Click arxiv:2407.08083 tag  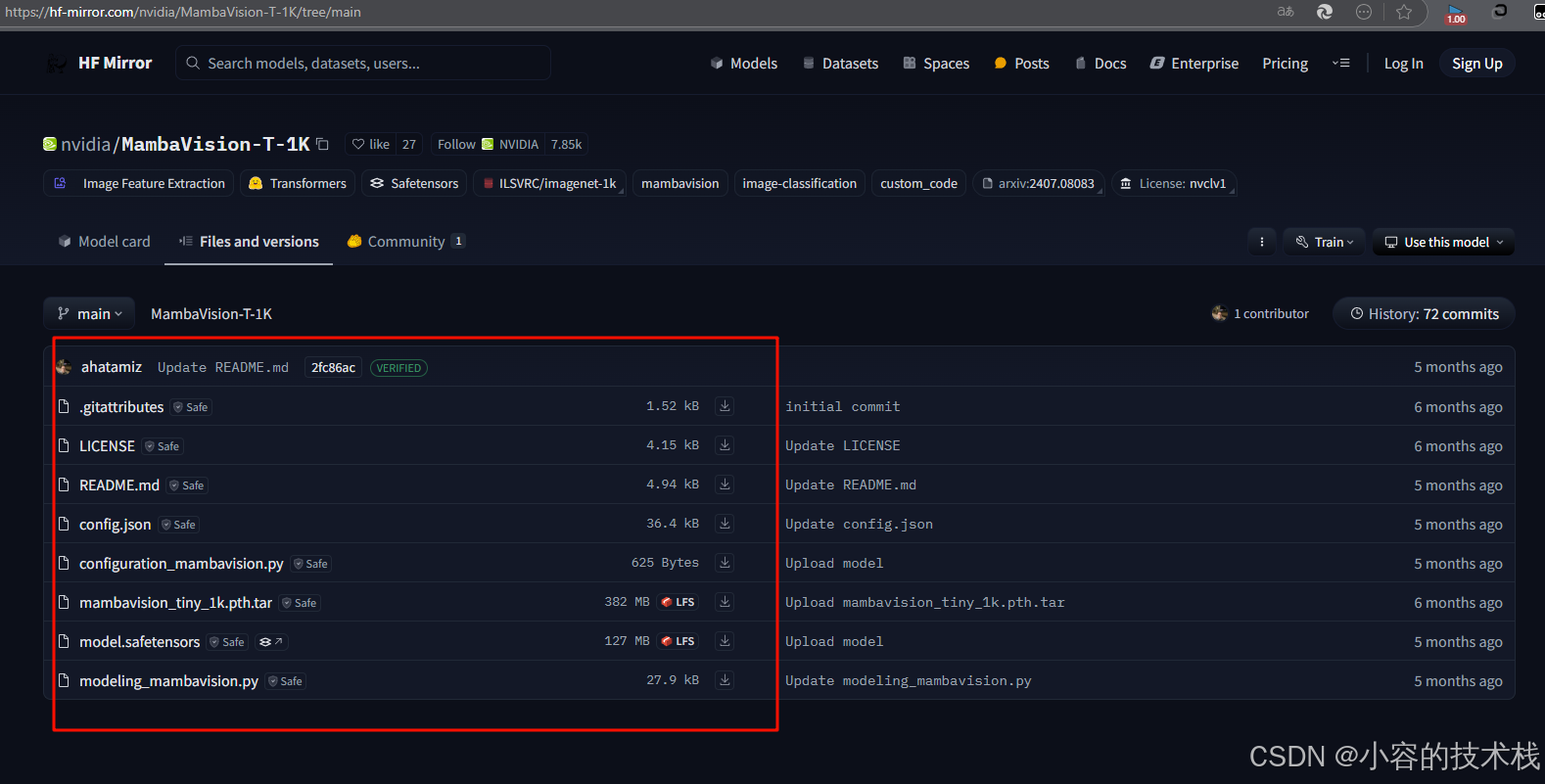[1039, 183]
